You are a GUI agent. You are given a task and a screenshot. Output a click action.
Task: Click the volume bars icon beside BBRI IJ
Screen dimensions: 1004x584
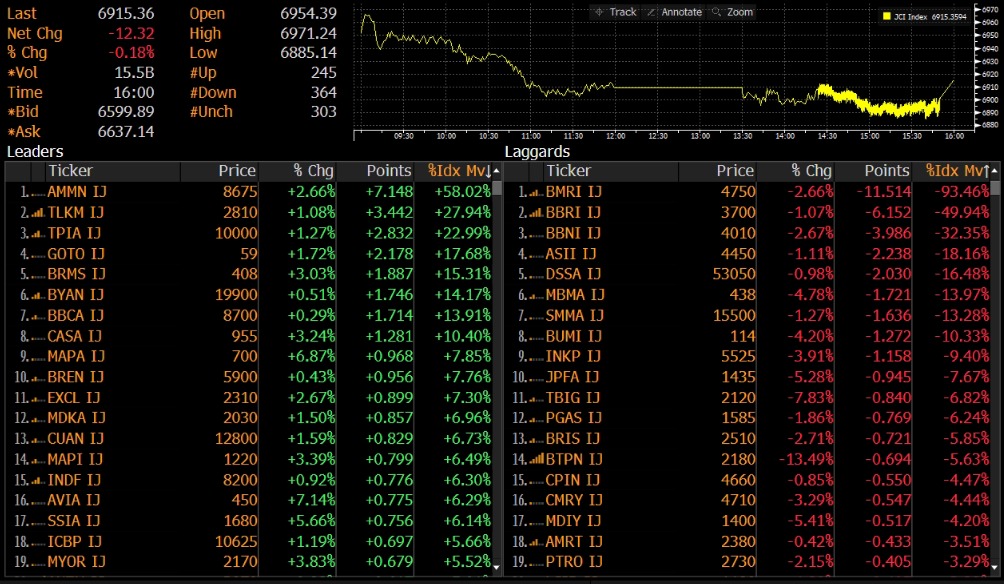(536, 213)
